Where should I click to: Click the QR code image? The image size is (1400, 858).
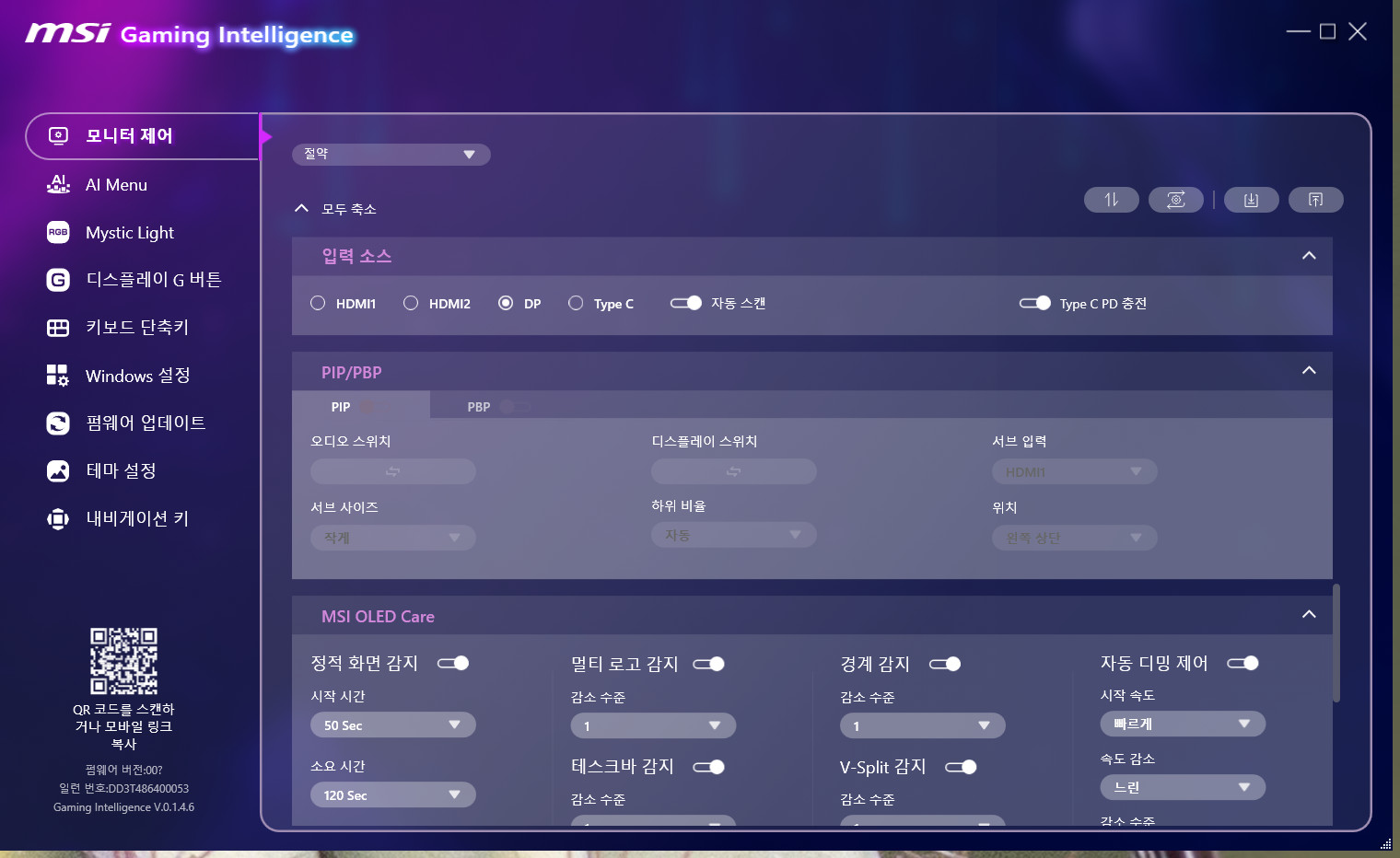click(123, 661)
